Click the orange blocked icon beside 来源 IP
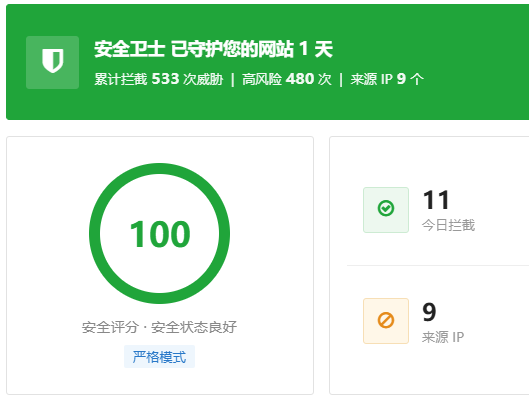Viewport: 529px width, 403px height. click(x=386, y=321)
